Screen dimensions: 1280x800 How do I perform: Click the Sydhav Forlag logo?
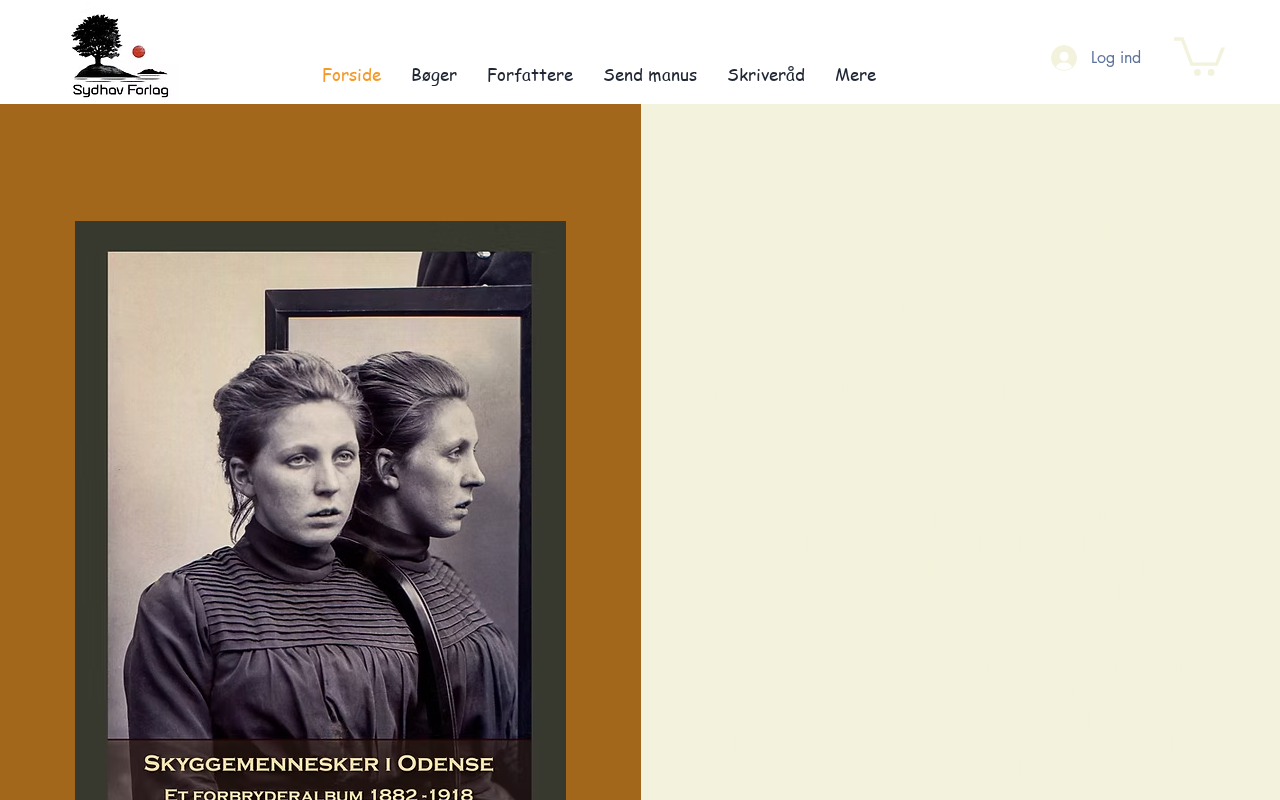click(x=120, y=56)
